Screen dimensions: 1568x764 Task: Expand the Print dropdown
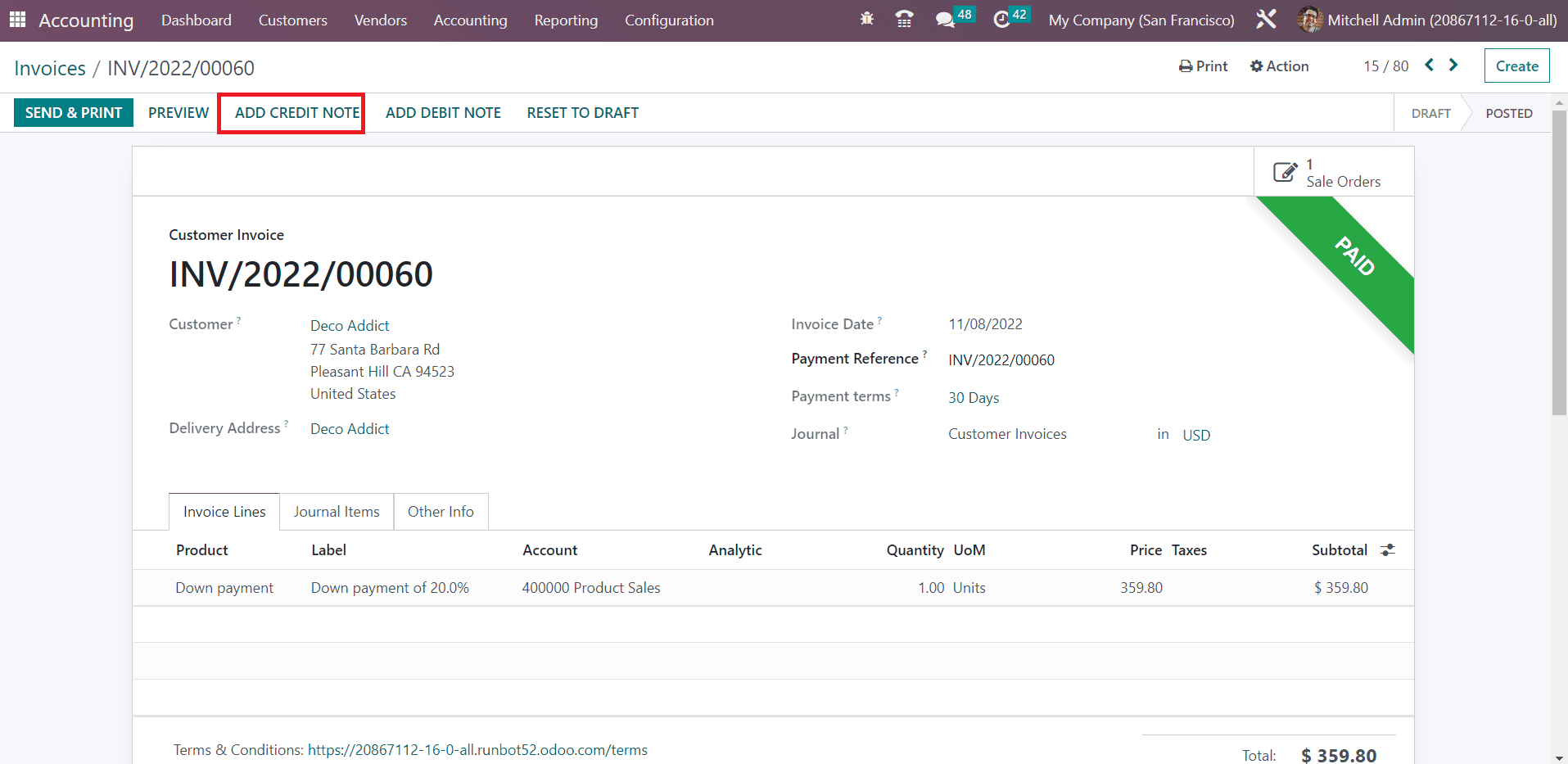pos(1203,66)
